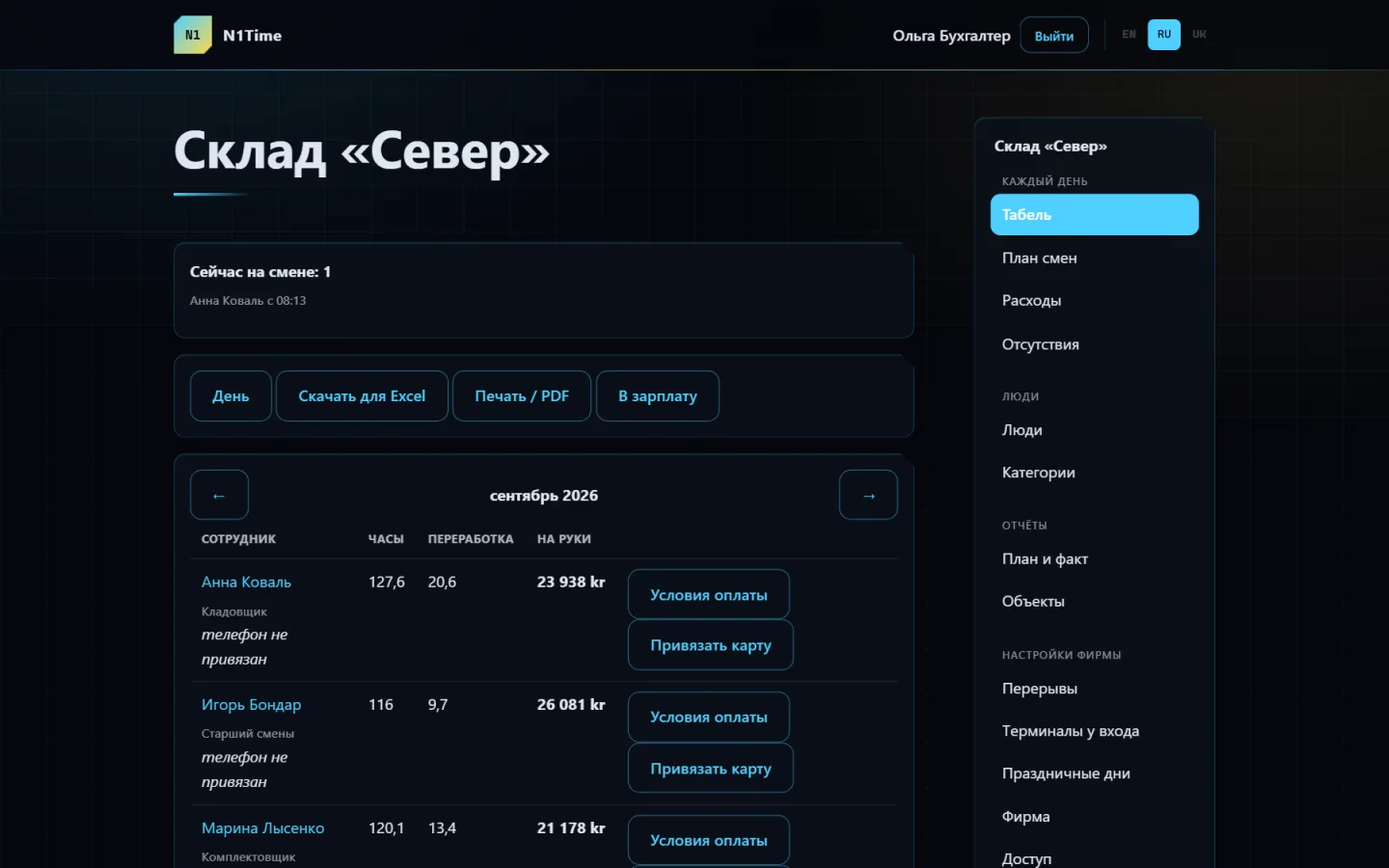Click overtime value 13,4

pyautogui.click(x=442, y=828)
